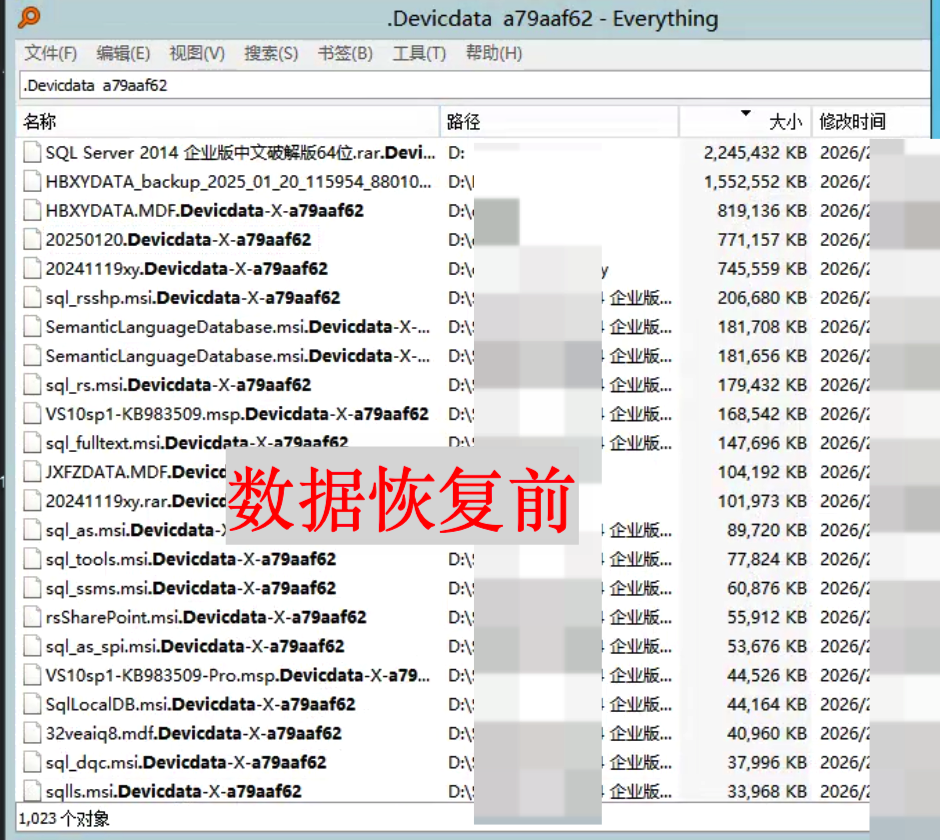Click the size value 819,136 KB

762,210
